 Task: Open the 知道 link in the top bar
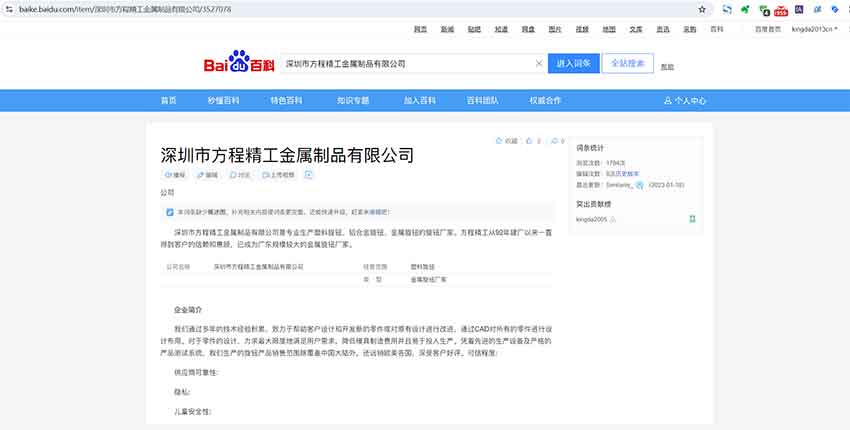[501, 29]
